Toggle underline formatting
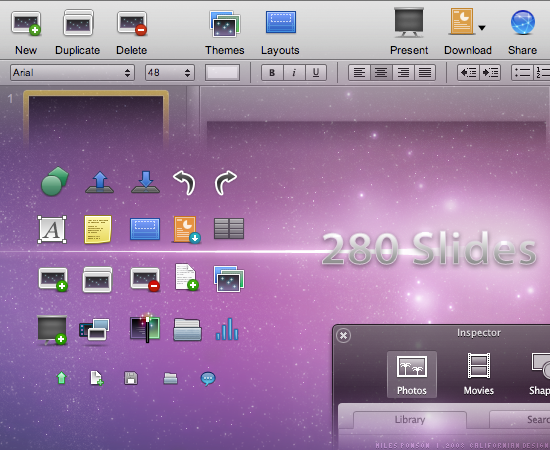Viewport: 550px width, 450px height. (316, 73)
